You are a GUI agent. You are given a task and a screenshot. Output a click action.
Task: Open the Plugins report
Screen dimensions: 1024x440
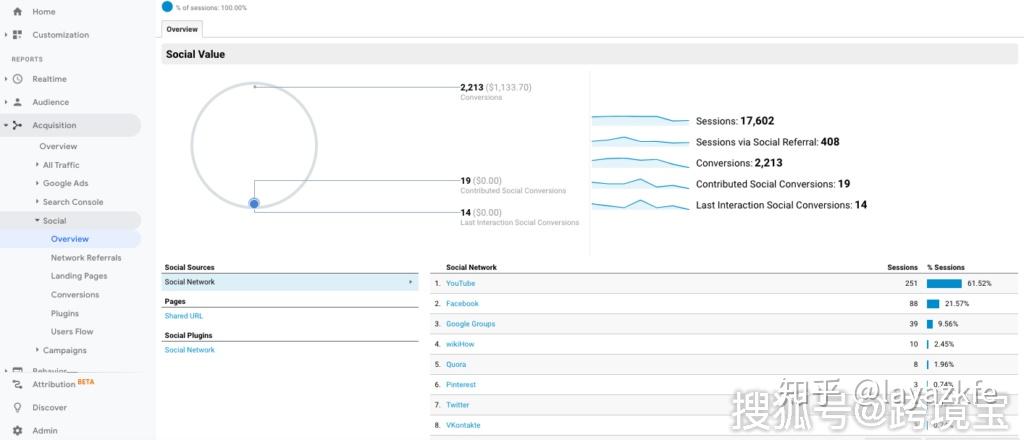coord(65,313)
